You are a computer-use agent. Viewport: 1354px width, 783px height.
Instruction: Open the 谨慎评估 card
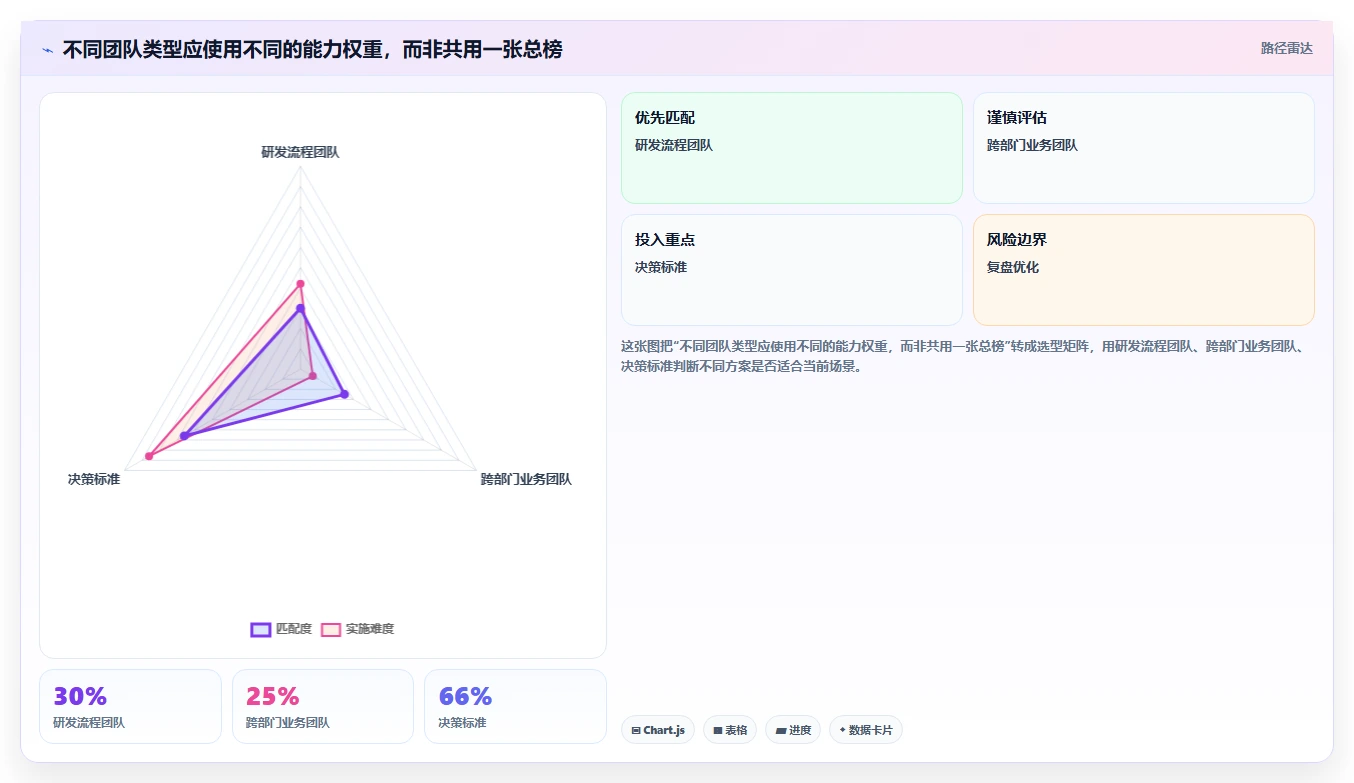point(1144,148)
